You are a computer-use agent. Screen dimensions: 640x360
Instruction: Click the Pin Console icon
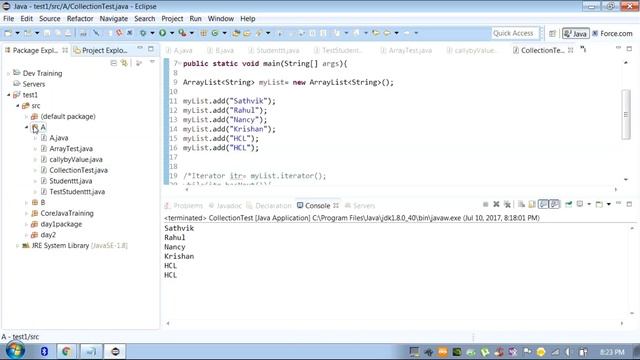pyautogui.click(x=569, y=204)
